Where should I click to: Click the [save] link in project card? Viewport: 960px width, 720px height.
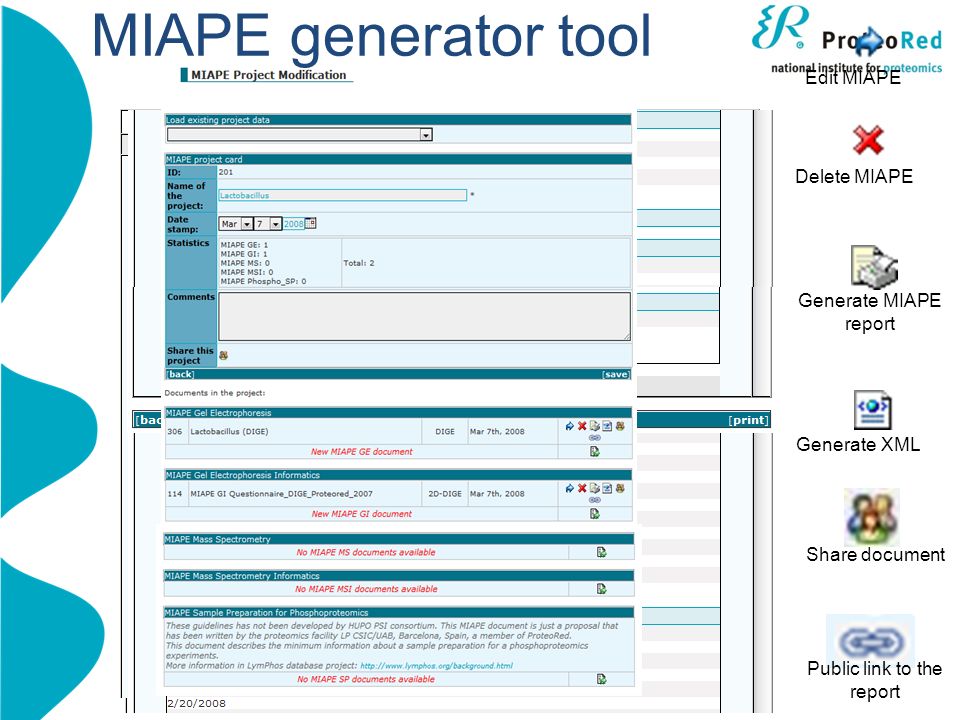pyautogui.click(x=616, y=374)
